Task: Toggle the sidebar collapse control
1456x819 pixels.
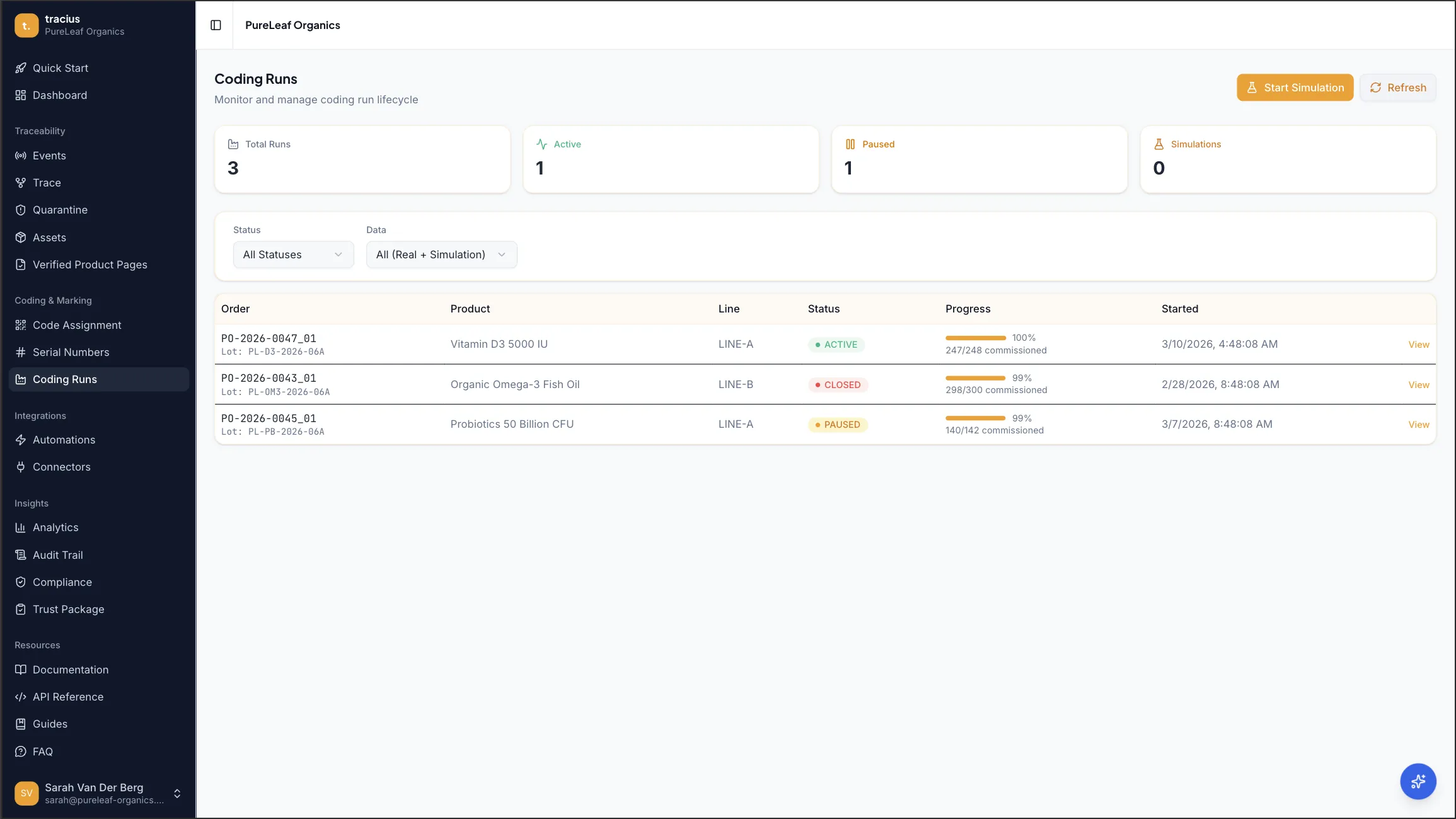Action: click(216, 25)
